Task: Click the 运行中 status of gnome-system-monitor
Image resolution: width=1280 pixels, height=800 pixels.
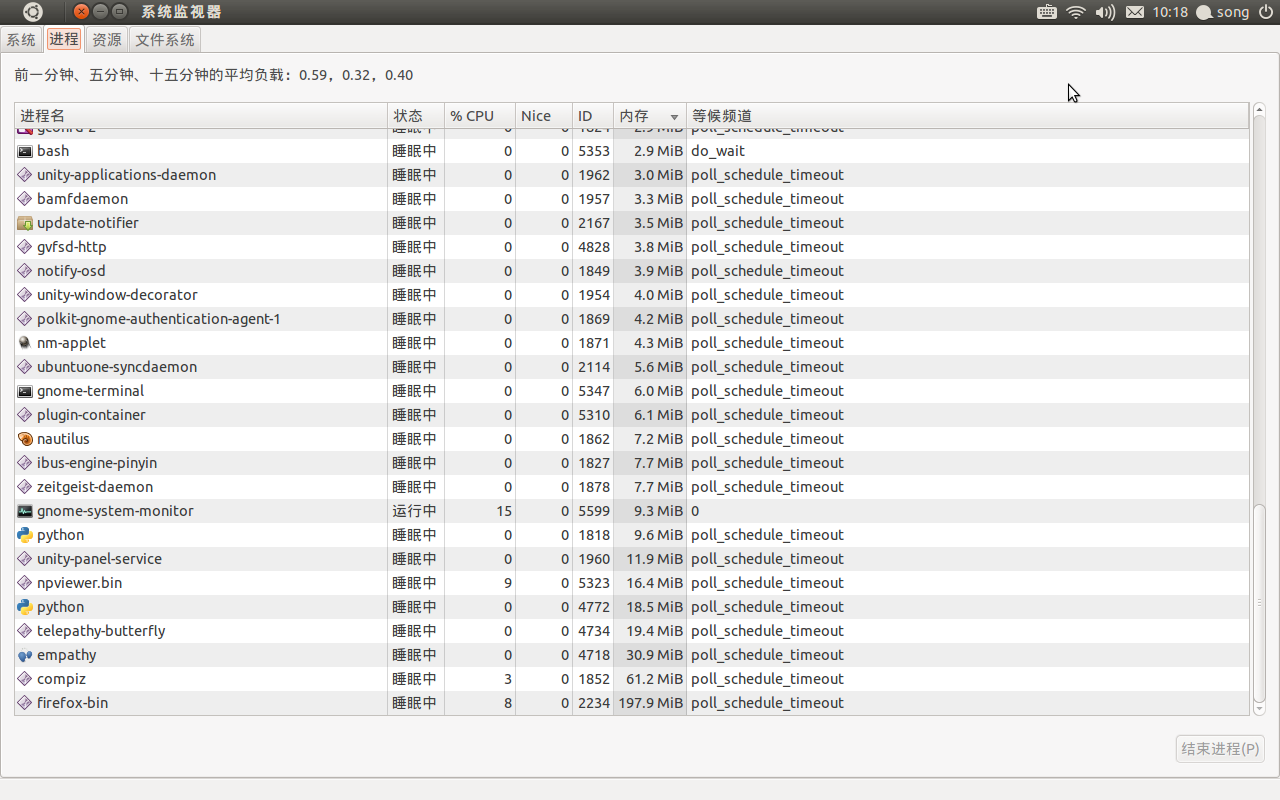Action: click(x=415, y=511)
